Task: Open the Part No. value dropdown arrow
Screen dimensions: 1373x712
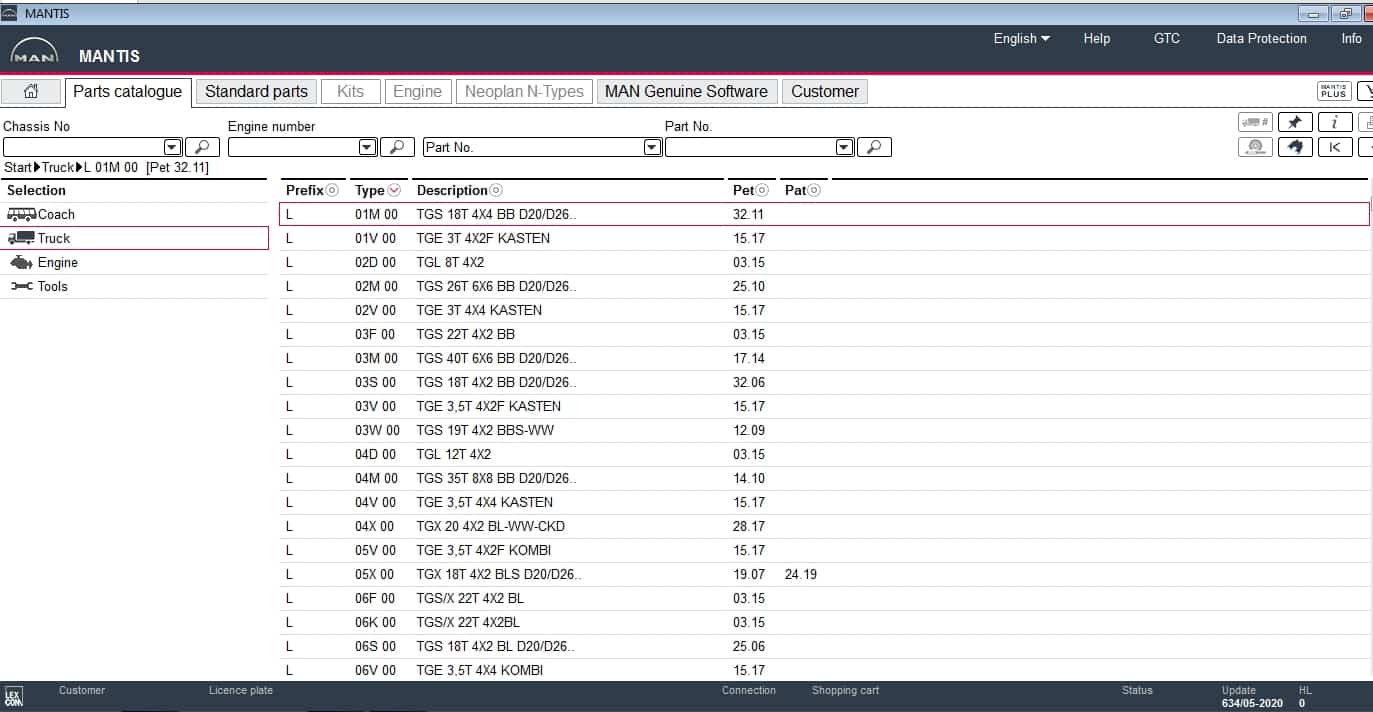Action: click(x=844, y=147)
